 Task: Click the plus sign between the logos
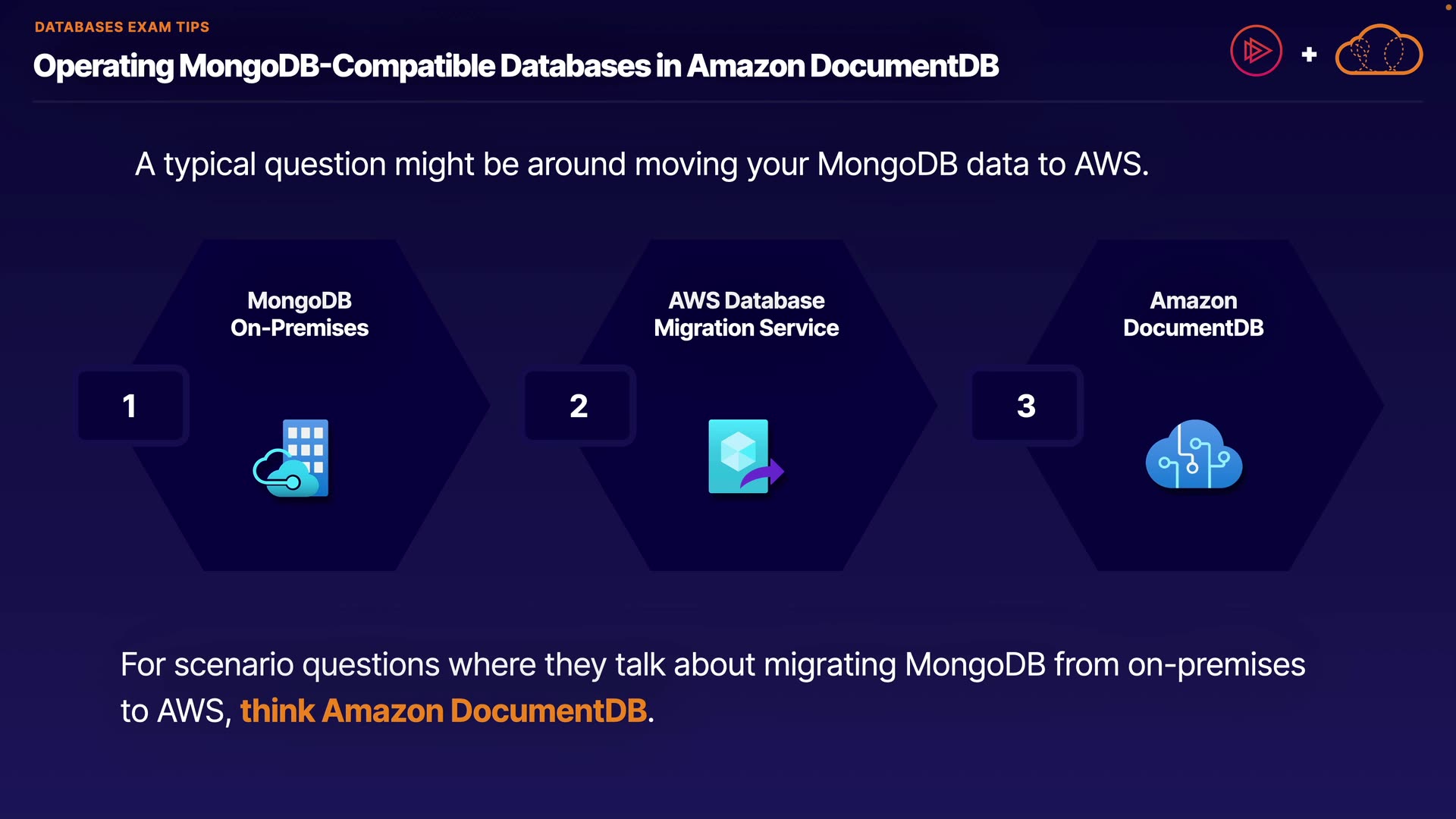1309,55
